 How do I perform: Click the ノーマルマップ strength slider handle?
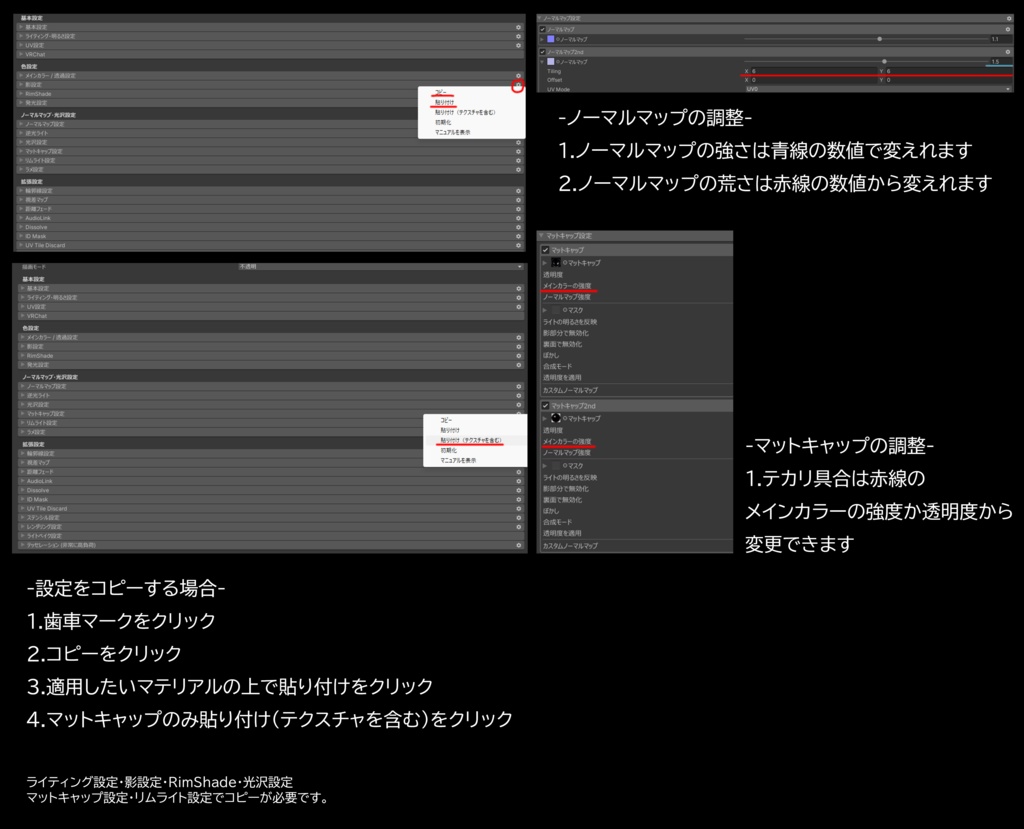click(x=878, y=39)
